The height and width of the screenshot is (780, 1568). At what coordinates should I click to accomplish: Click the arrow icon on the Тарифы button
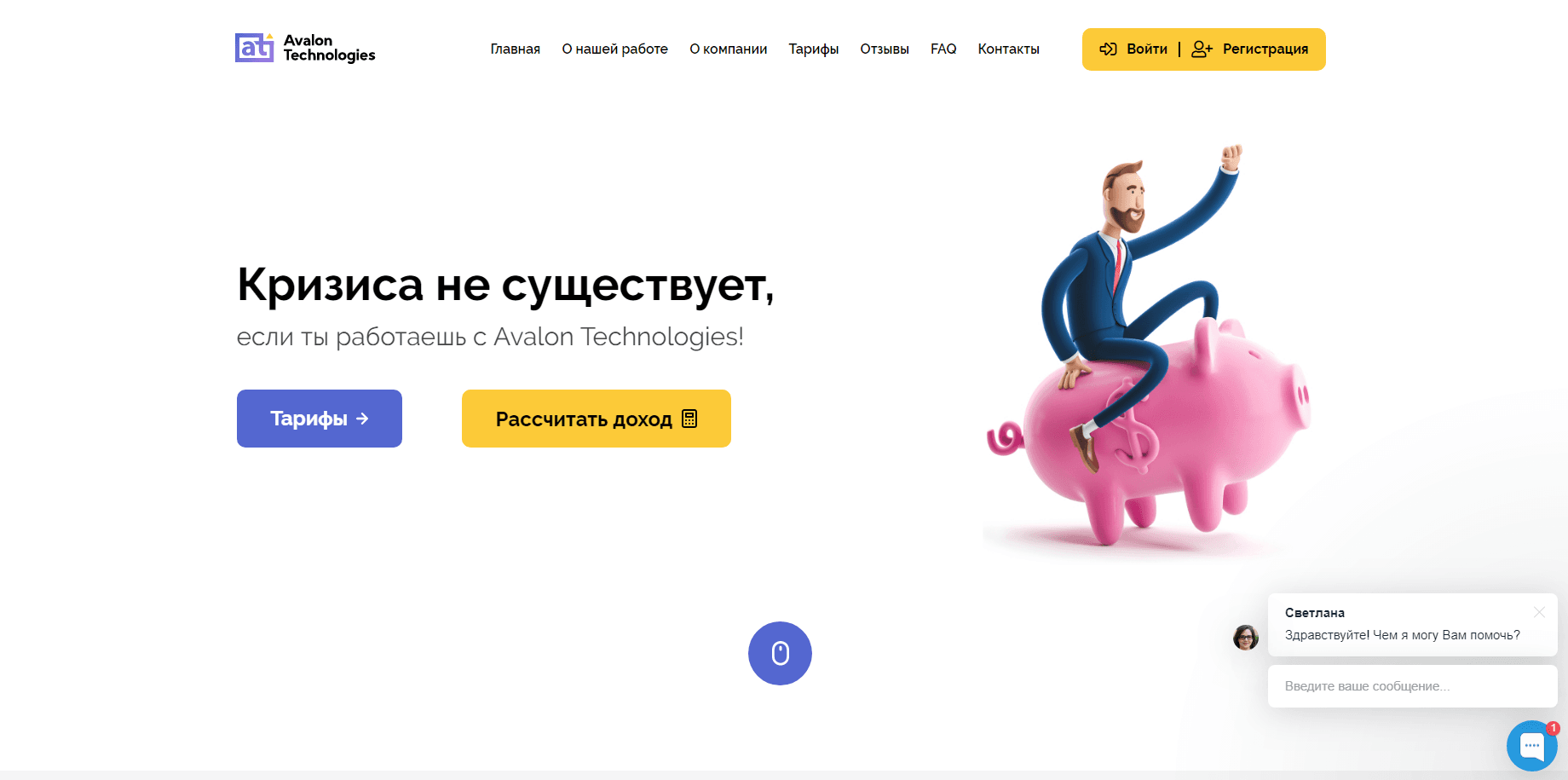pos(362,419)
